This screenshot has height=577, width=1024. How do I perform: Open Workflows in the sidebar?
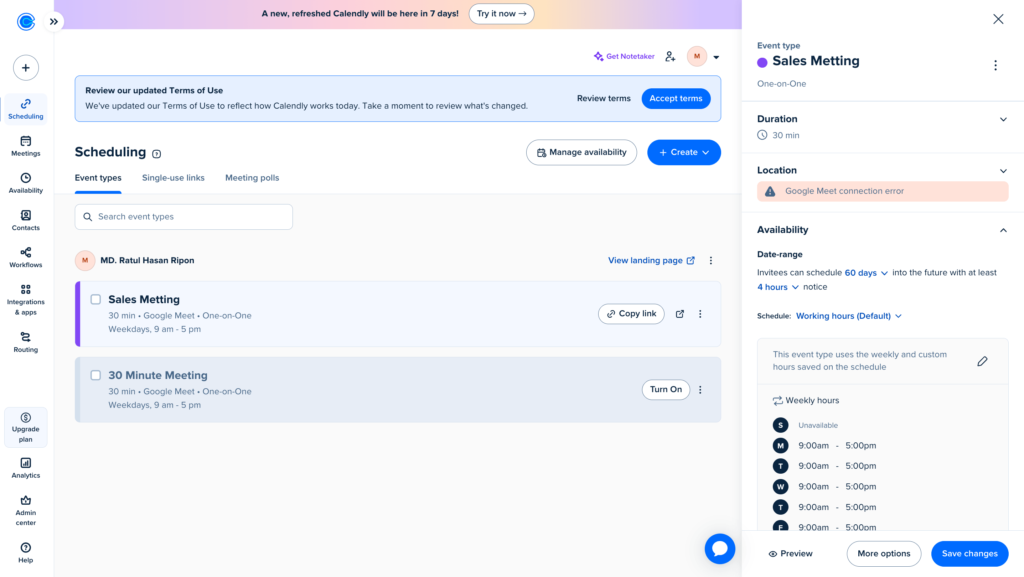pos(25,258)
